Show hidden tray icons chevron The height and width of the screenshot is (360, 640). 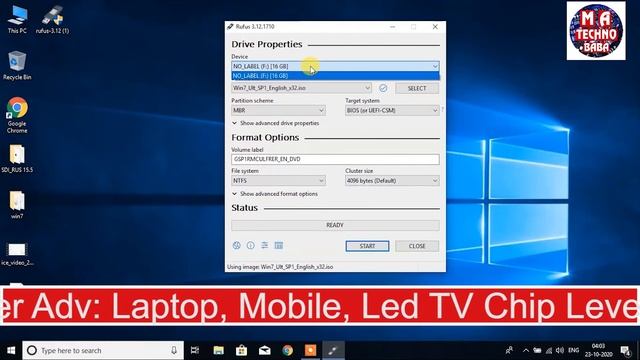click(526, 350)
